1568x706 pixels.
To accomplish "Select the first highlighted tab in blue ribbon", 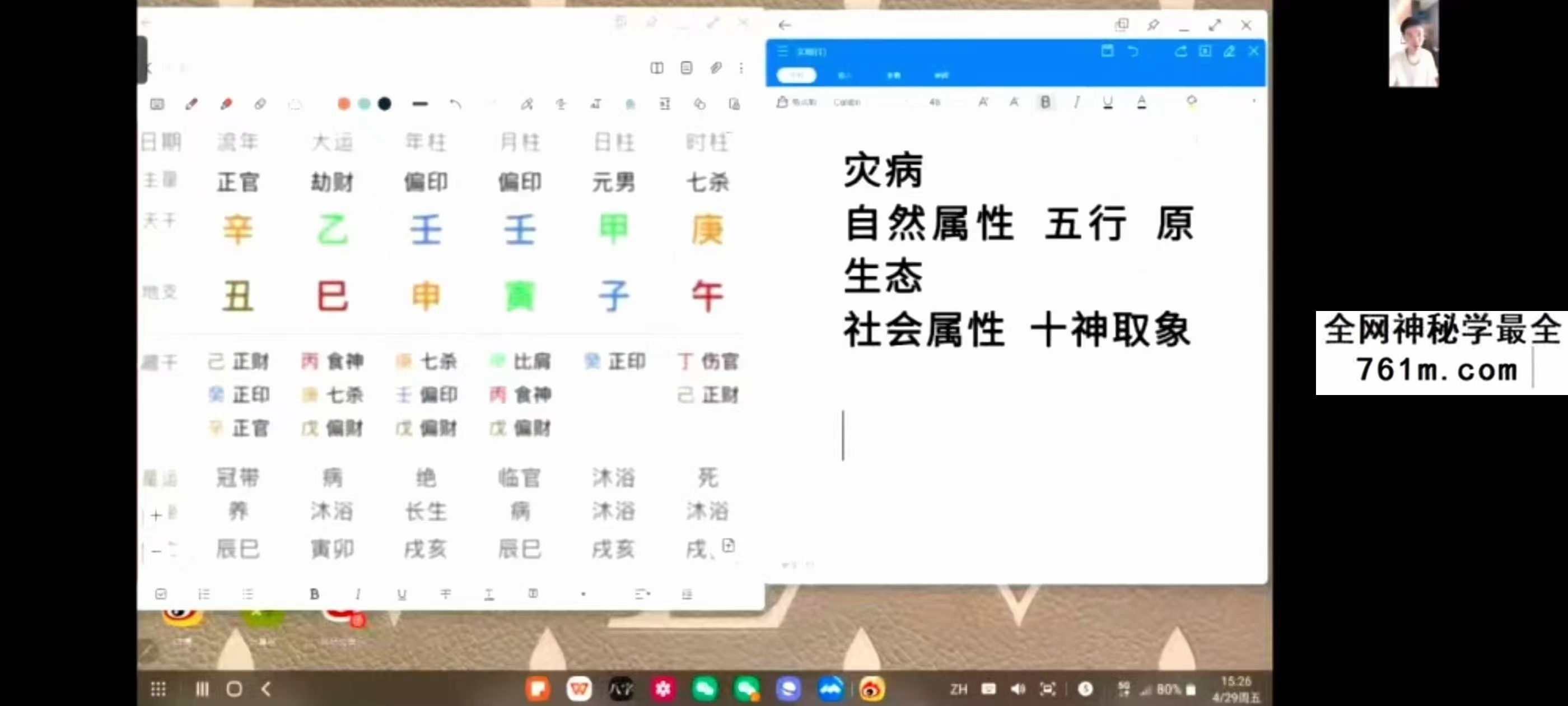I will pos(796,75).
